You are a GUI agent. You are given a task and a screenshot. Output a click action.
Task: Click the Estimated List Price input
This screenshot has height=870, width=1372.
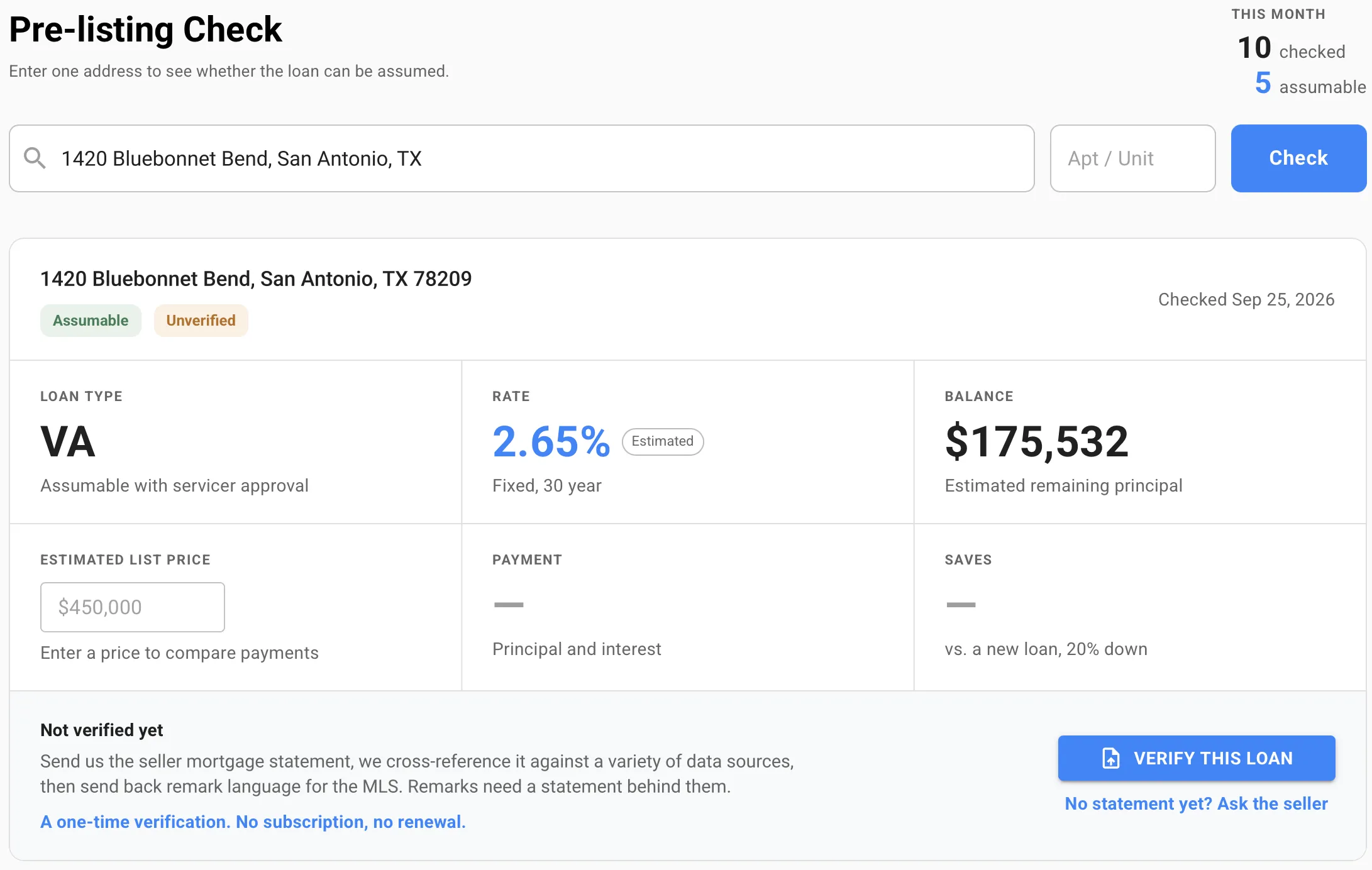pyautogui.click(x=133, y=607)
